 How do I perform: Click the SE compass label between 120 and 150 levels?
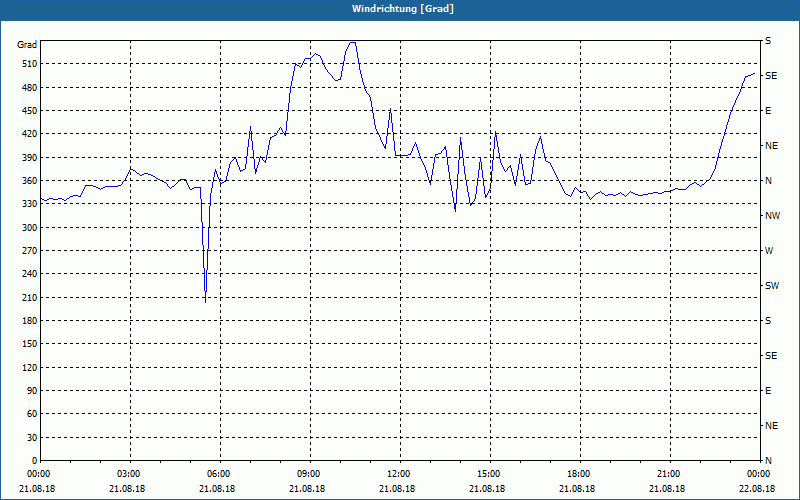771,356
